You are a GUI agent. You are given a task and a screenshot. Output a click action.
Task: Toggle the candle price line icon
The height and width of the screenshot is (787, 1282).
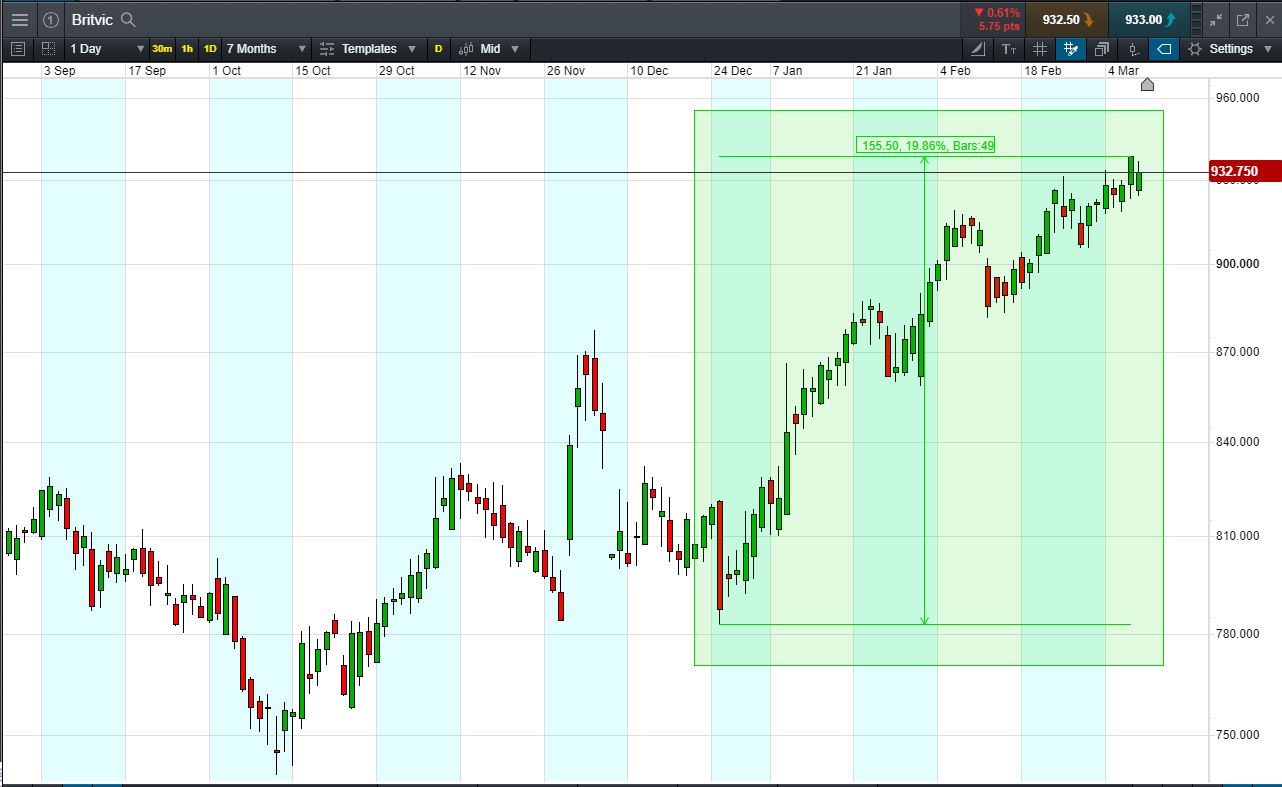(x=1133, y=48)
